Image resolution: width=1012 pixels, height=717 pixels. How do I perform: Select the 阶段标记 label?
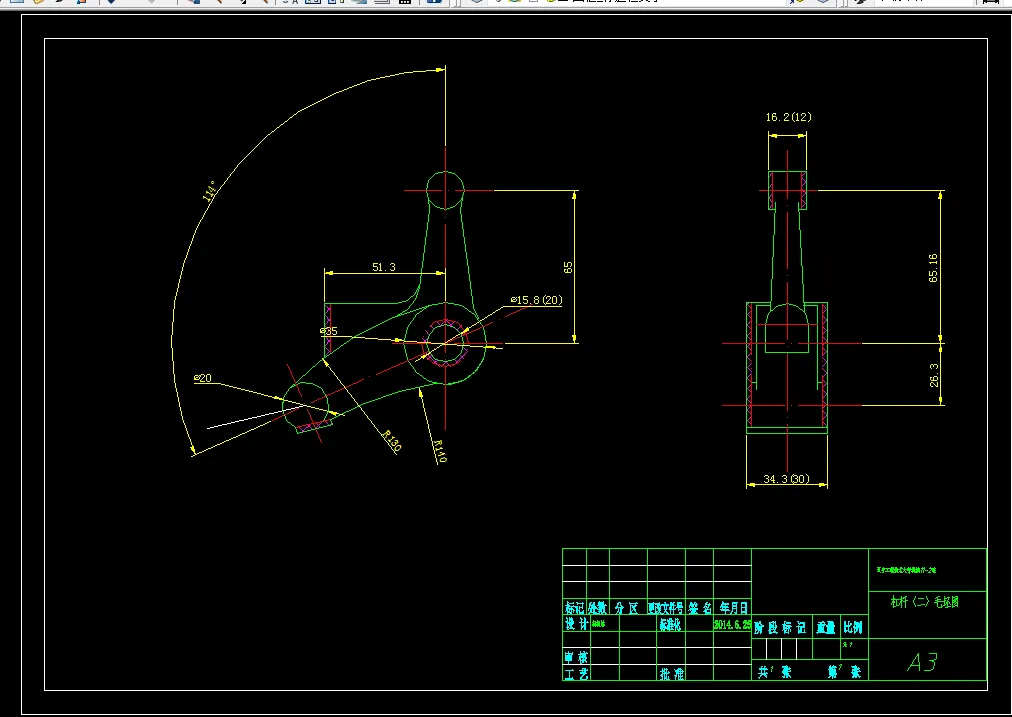click(x=780, y=628)
